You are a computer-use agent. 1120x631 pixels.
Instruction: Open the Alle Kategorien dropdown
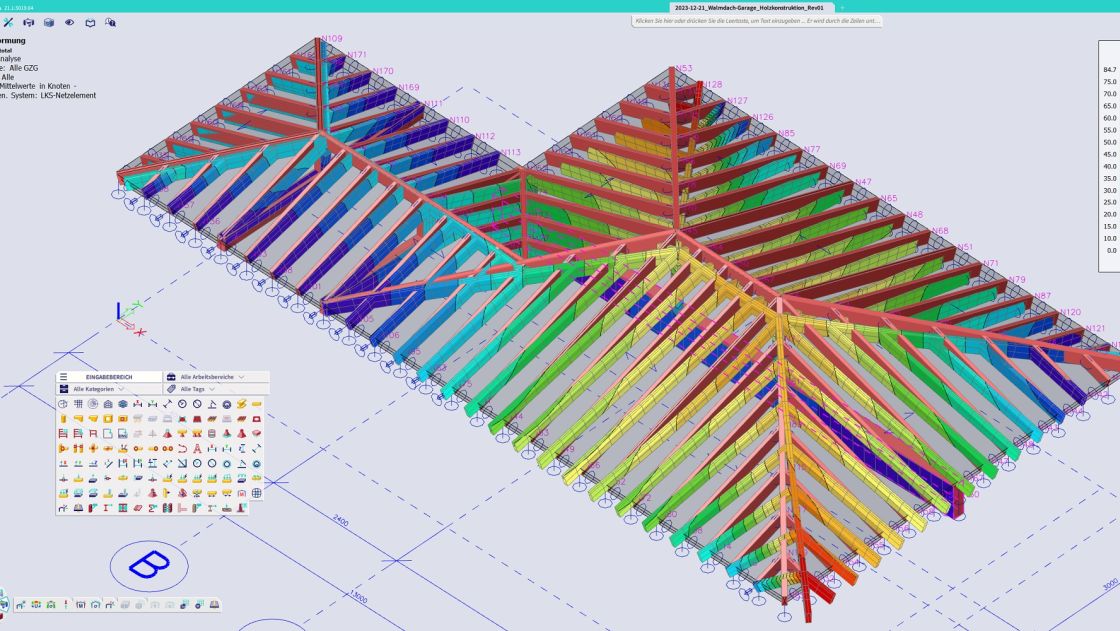click(x=96, y=388)
